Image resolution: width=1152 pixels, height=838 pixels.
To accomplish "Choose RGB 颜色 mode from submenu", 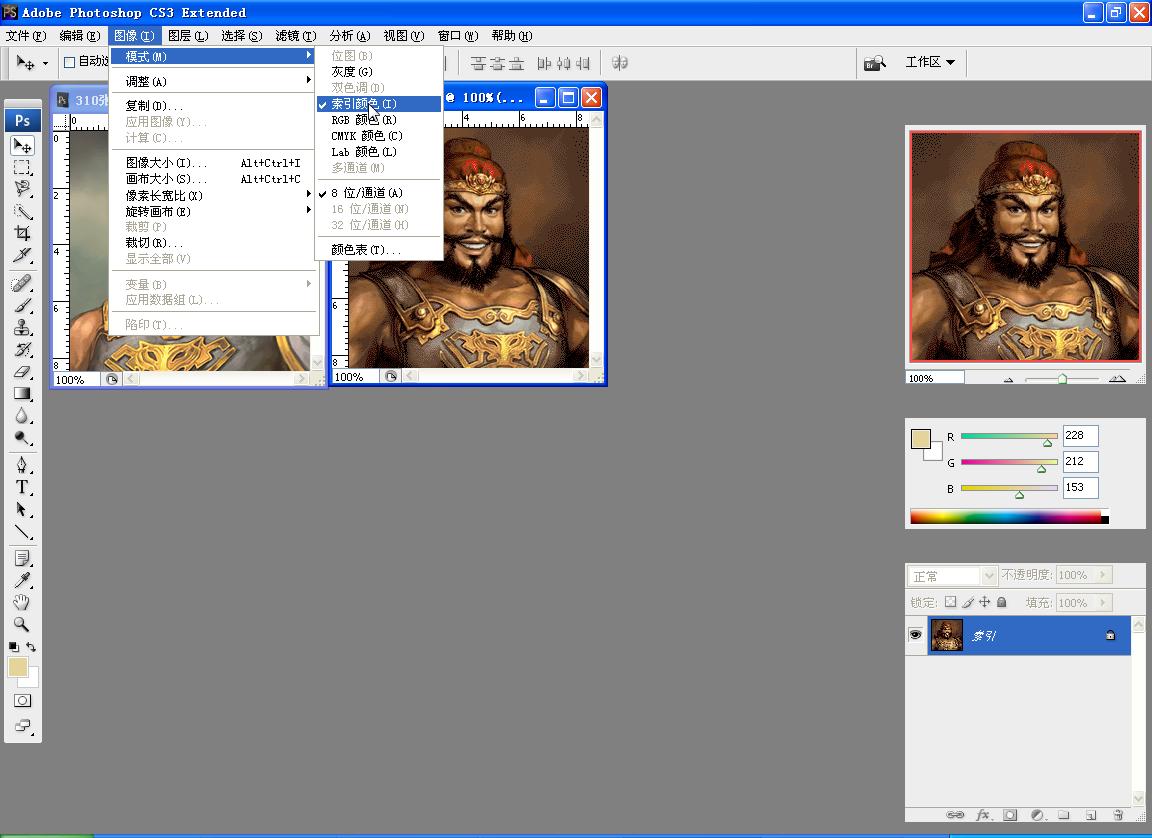I will tap(364, 120).
